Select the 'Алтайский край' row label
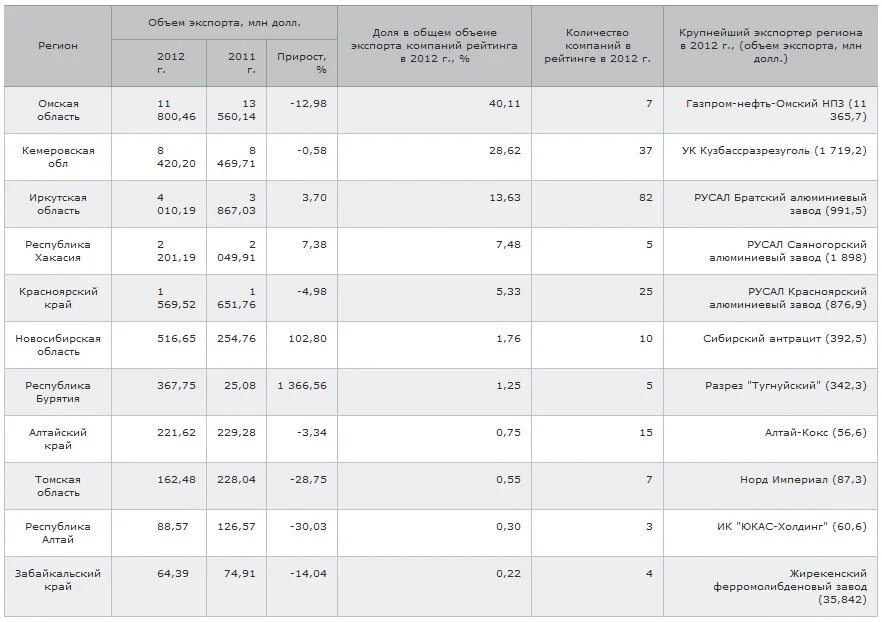The width and height of the screenshot is (882, 622). click(x=58, y=439)
